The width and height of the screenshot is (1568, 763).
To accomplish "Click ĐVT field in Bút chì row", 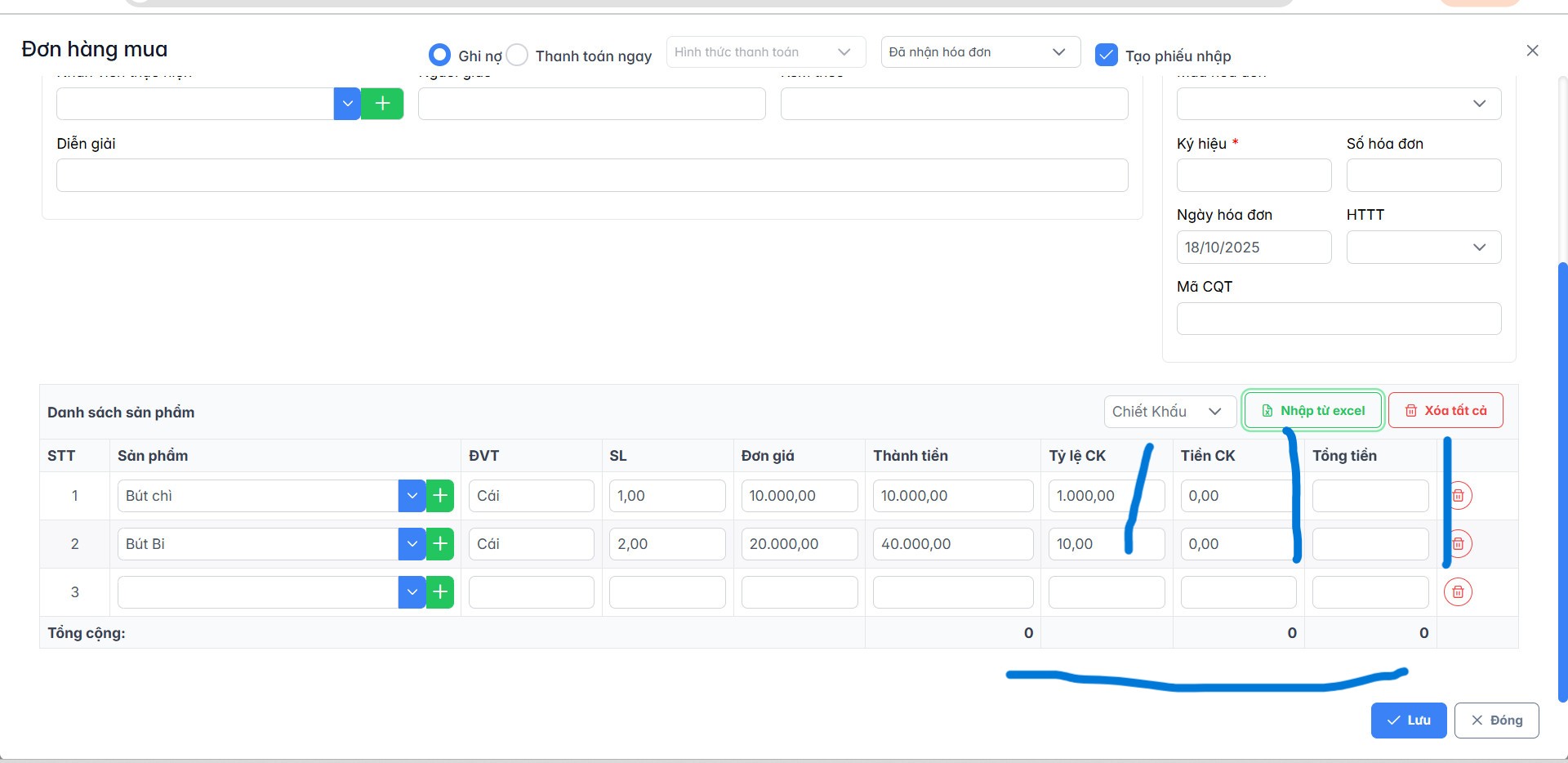I will click(532, 496).
